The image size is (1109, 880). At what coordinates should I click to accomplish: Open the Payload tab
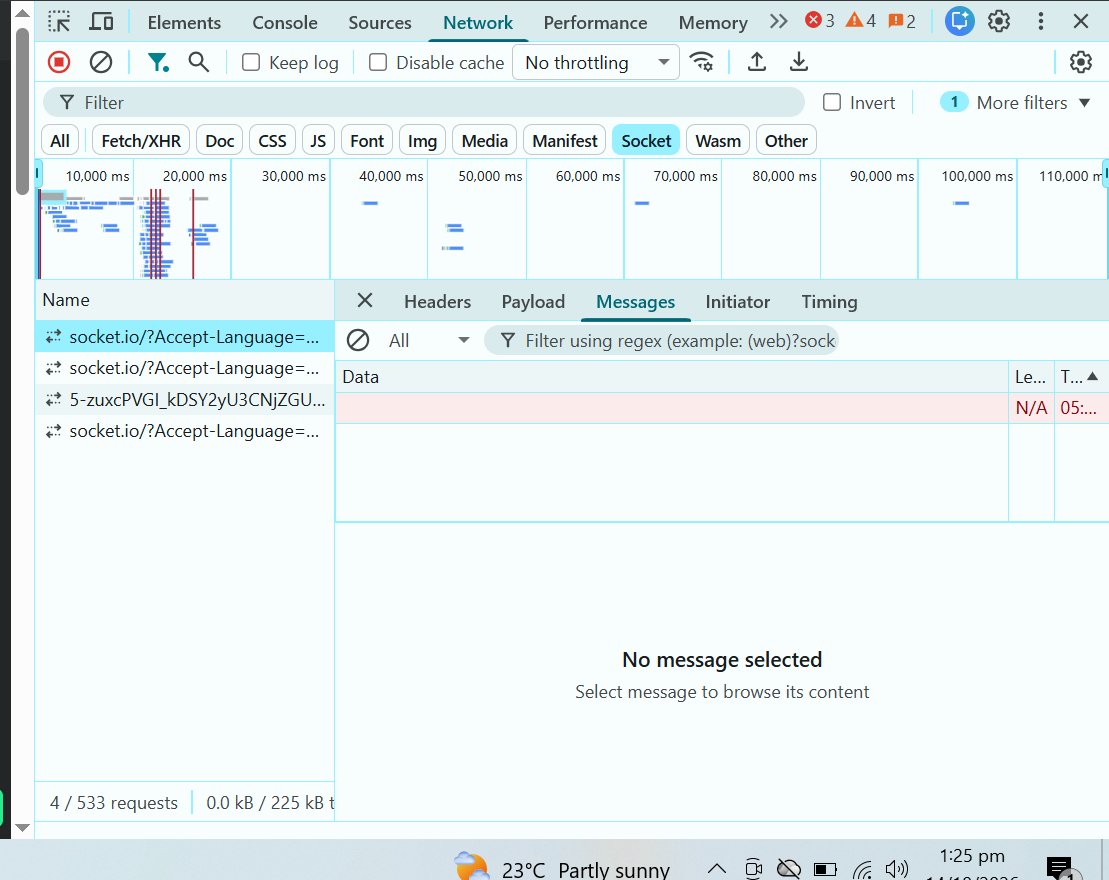(533, 302)
